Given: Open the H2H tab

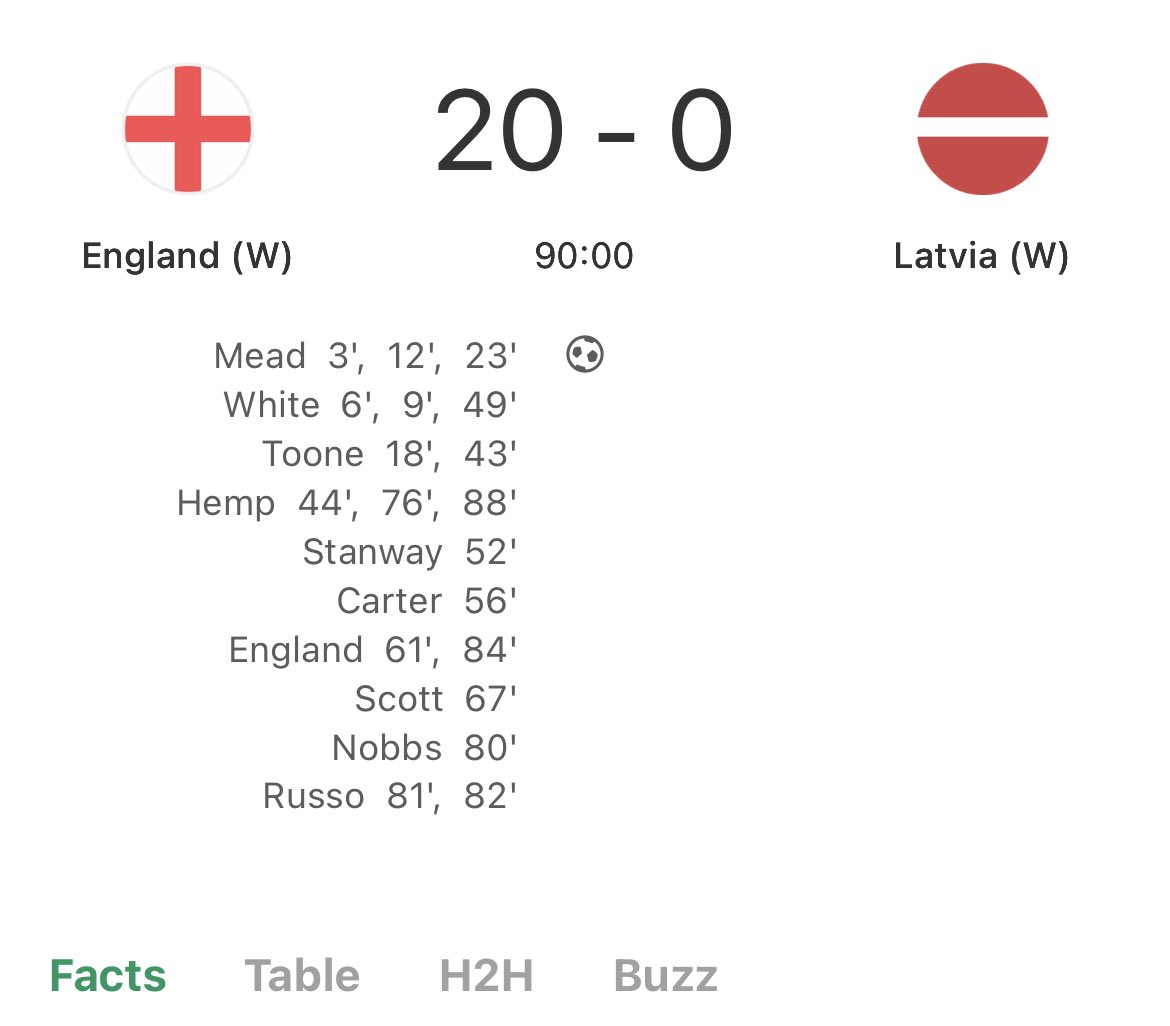Looking at the screenshot, I should tap(486, 976).
